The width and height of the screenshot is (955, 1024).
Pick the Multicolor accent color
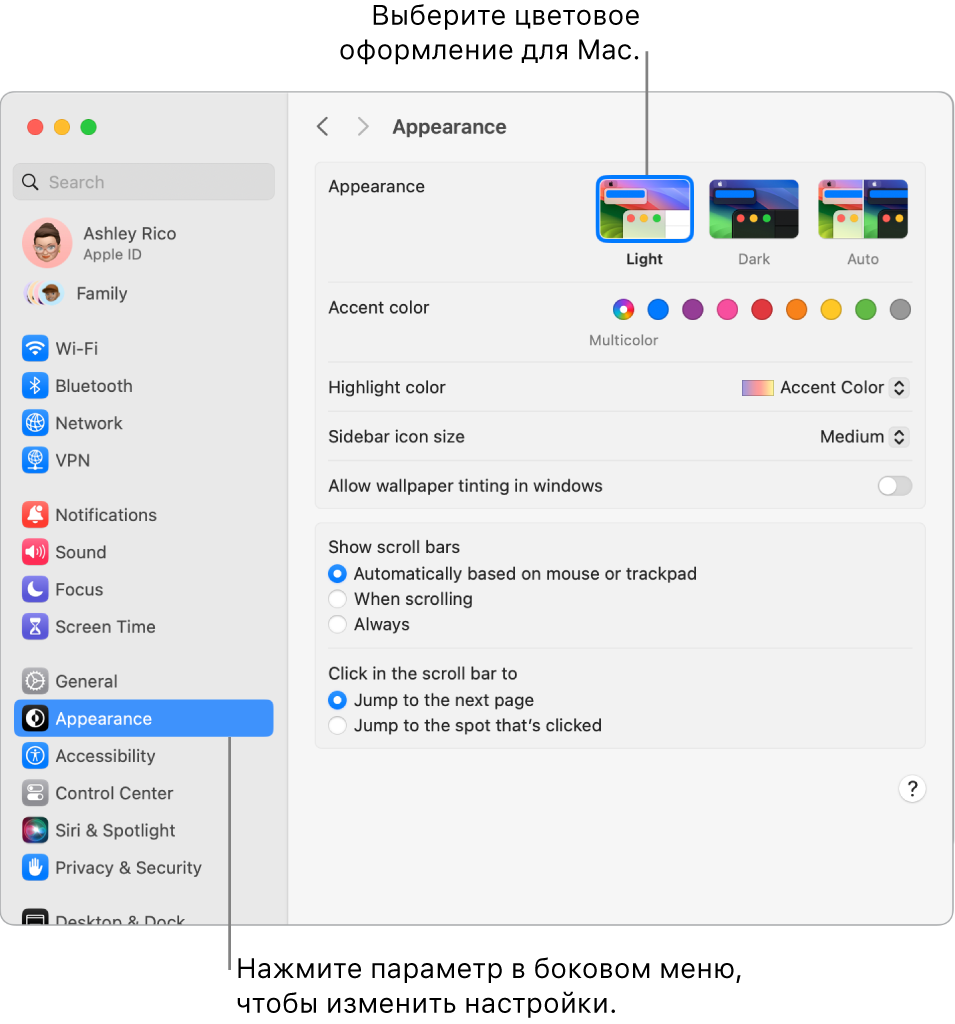pos(623,310)
